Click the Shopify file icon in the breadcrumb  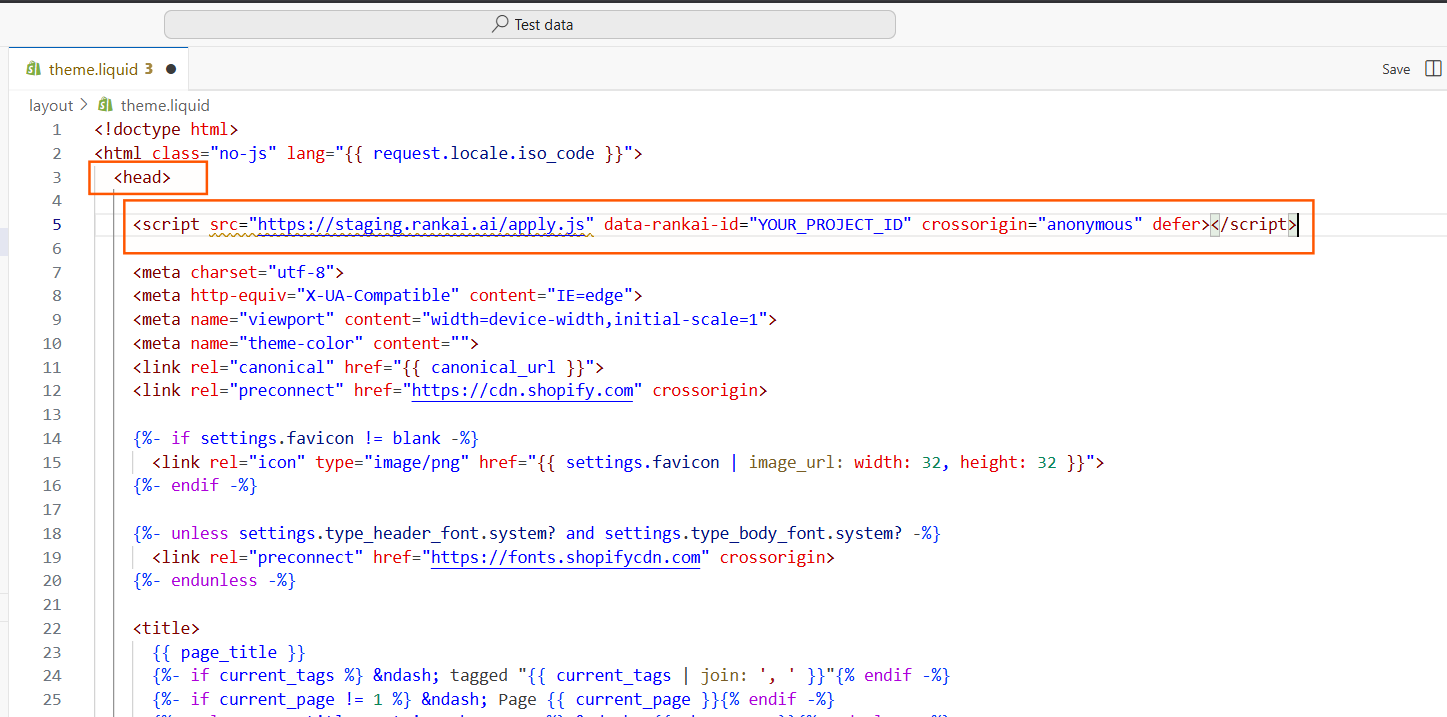(105, 105)
